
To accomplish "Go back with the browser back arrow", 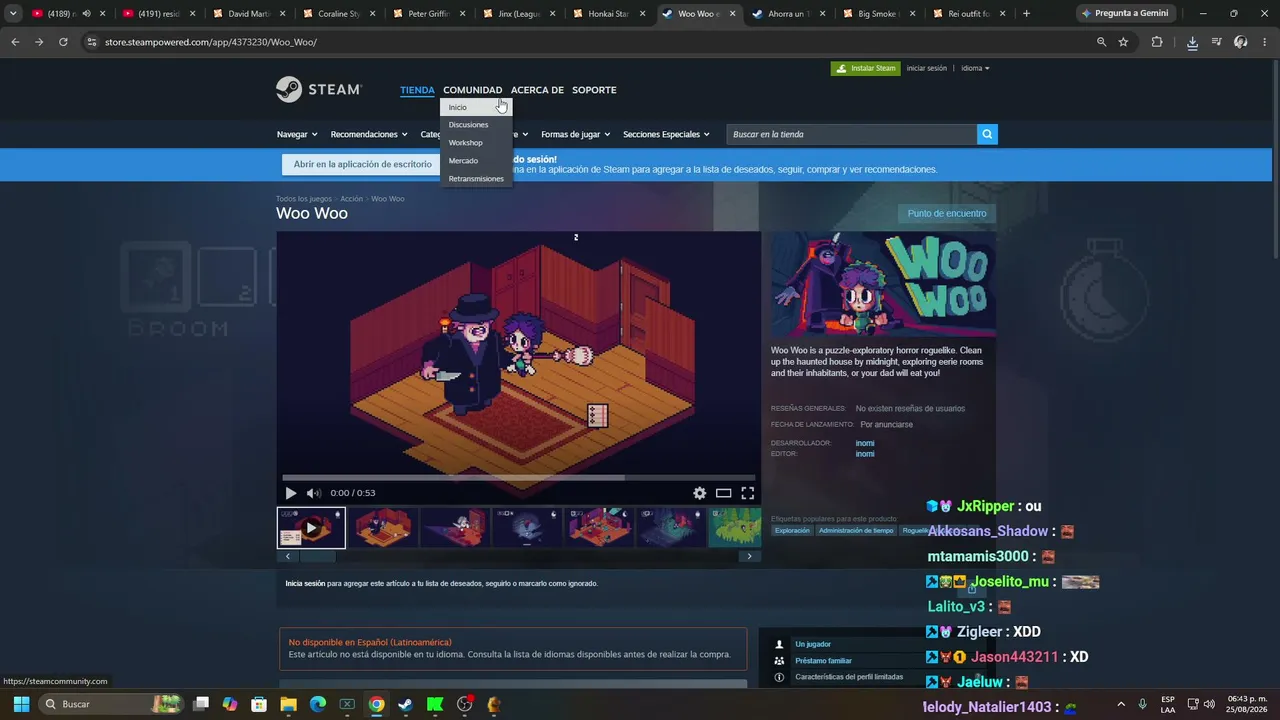I will 15,42.
